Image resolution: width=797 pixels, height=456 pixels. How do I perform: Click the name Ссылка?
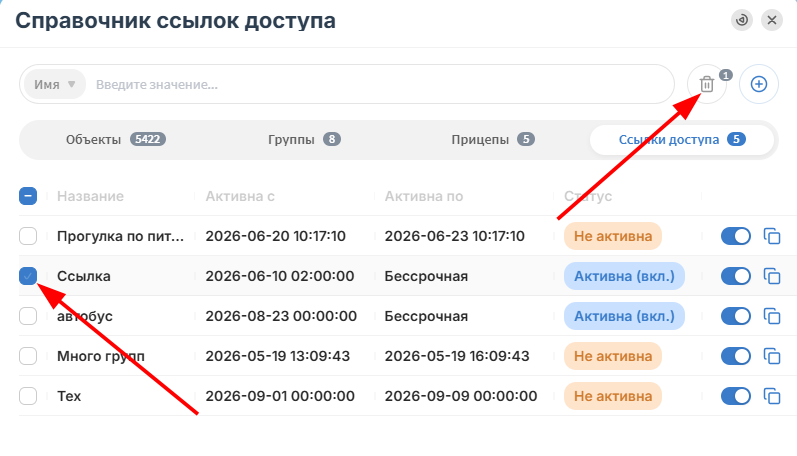83,276
